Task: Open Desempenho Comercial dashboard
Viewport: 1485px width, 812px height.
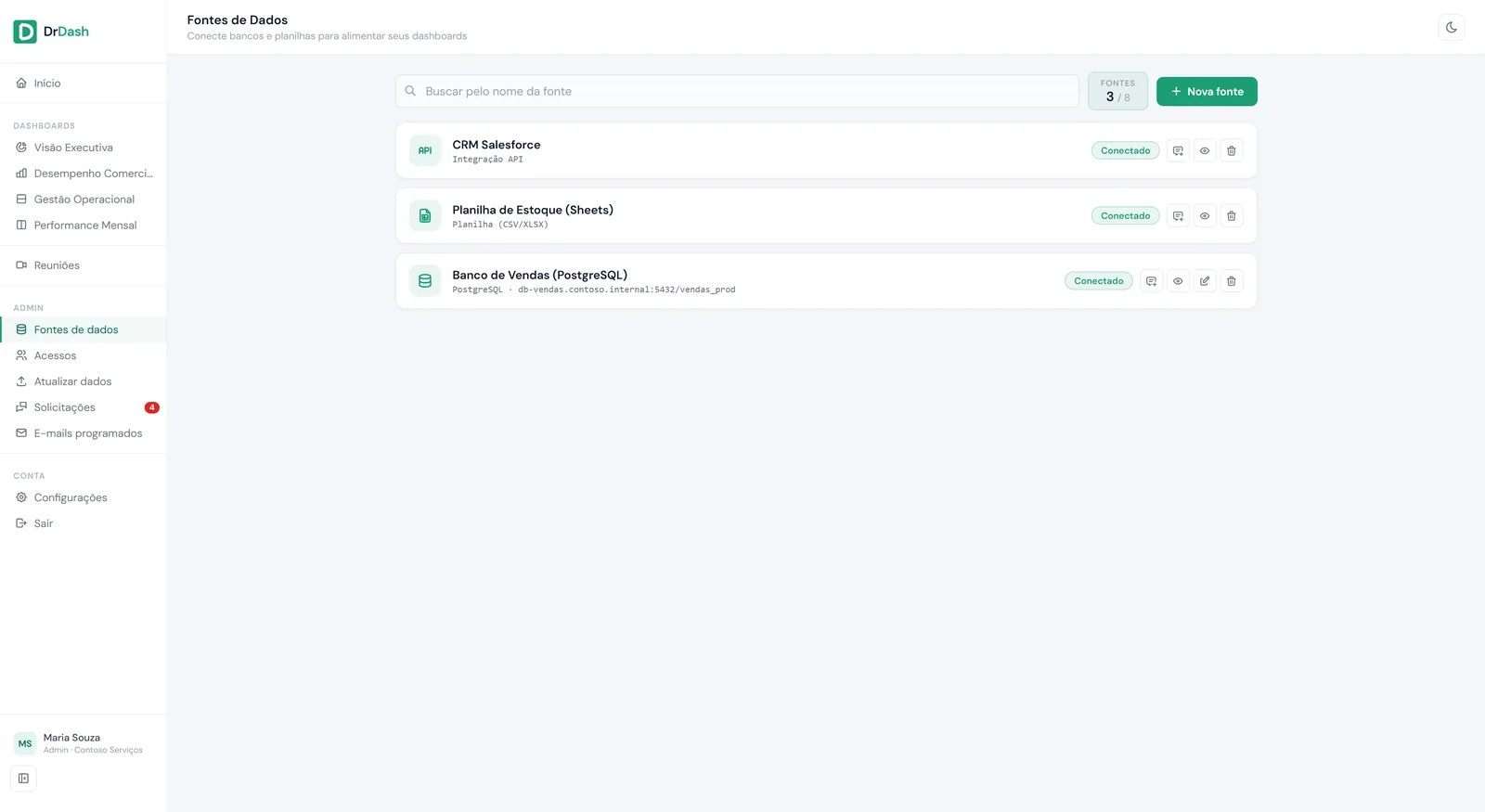Action: coord(84,174)
